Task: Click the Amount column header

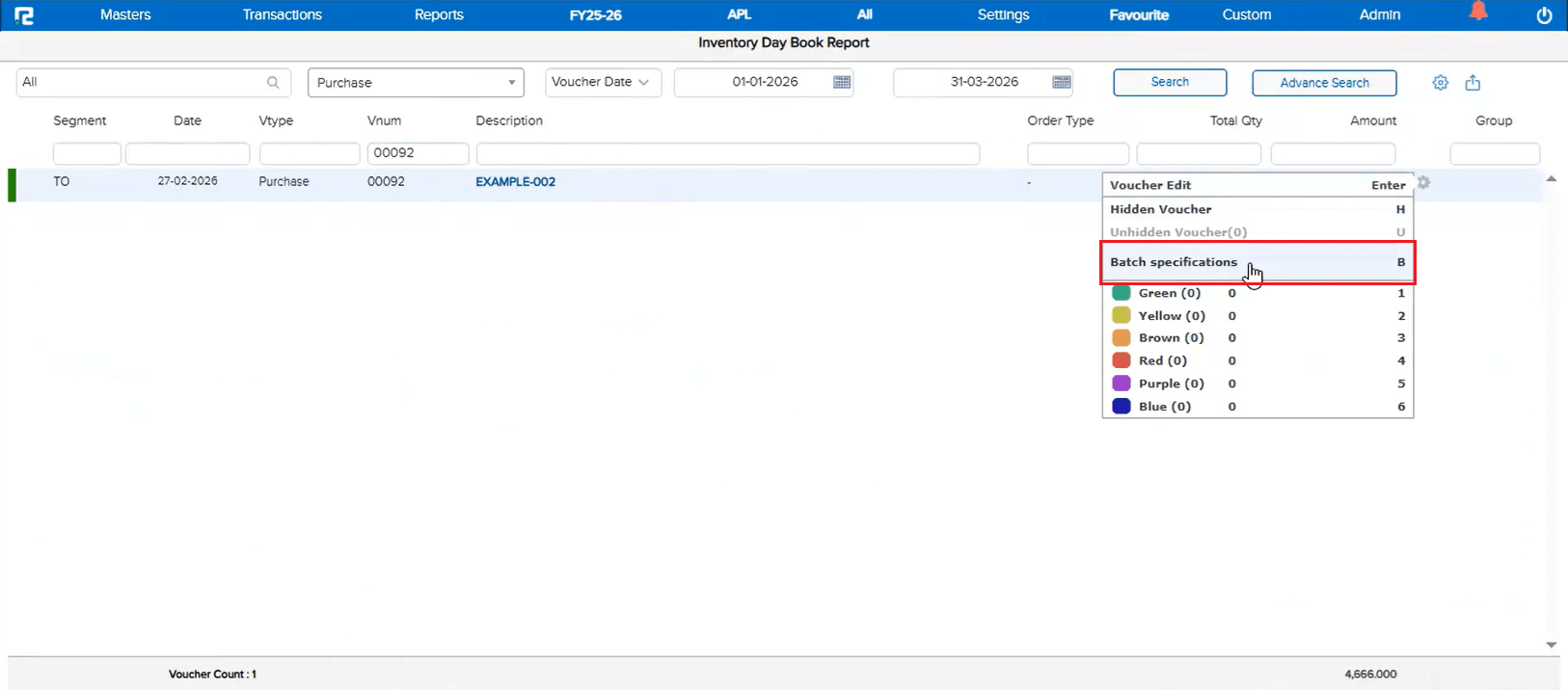Action: [x=1372, y=121]
